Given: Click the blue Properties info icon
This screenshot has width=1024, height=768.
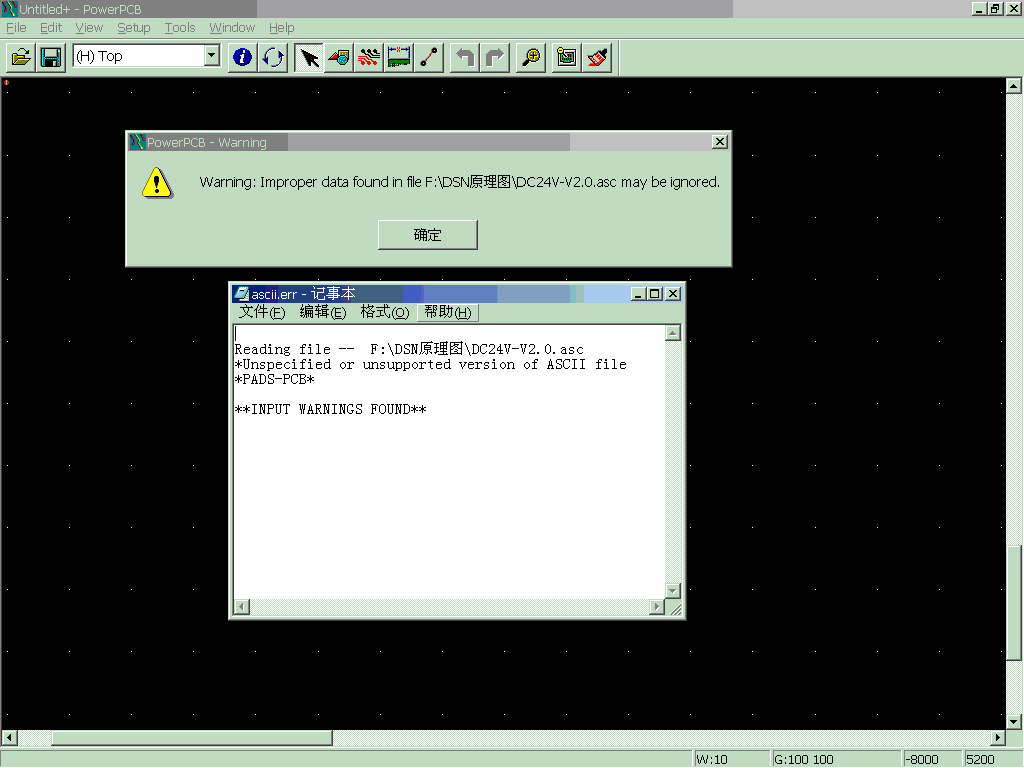Looking at the screenshot, I should click(x=242, y=57).
